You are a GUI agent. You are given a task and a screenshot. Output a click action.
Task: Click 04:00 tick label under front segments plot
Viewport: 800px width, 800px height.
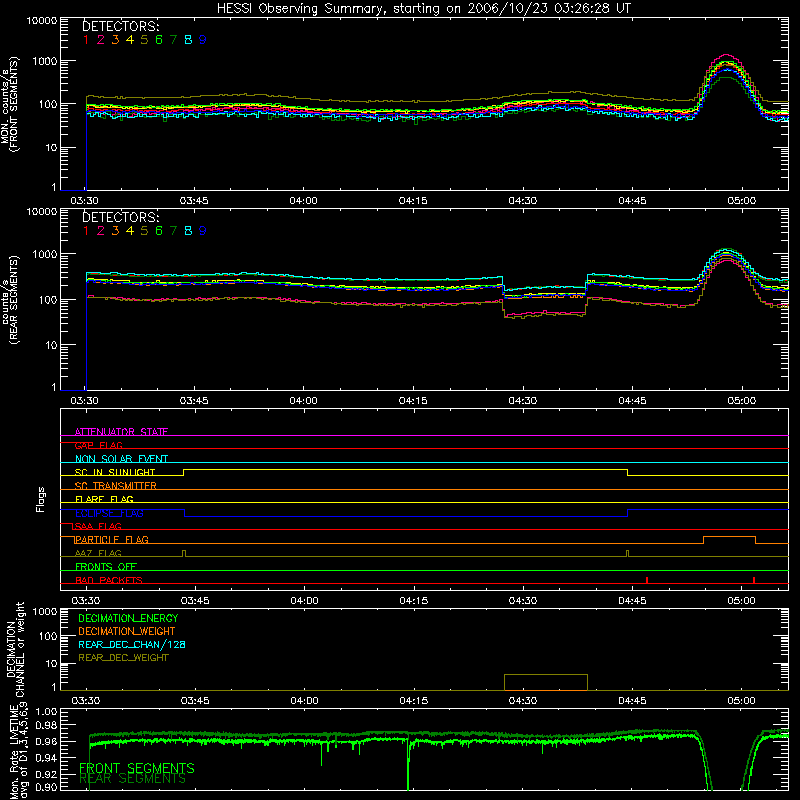coord(304,201)
